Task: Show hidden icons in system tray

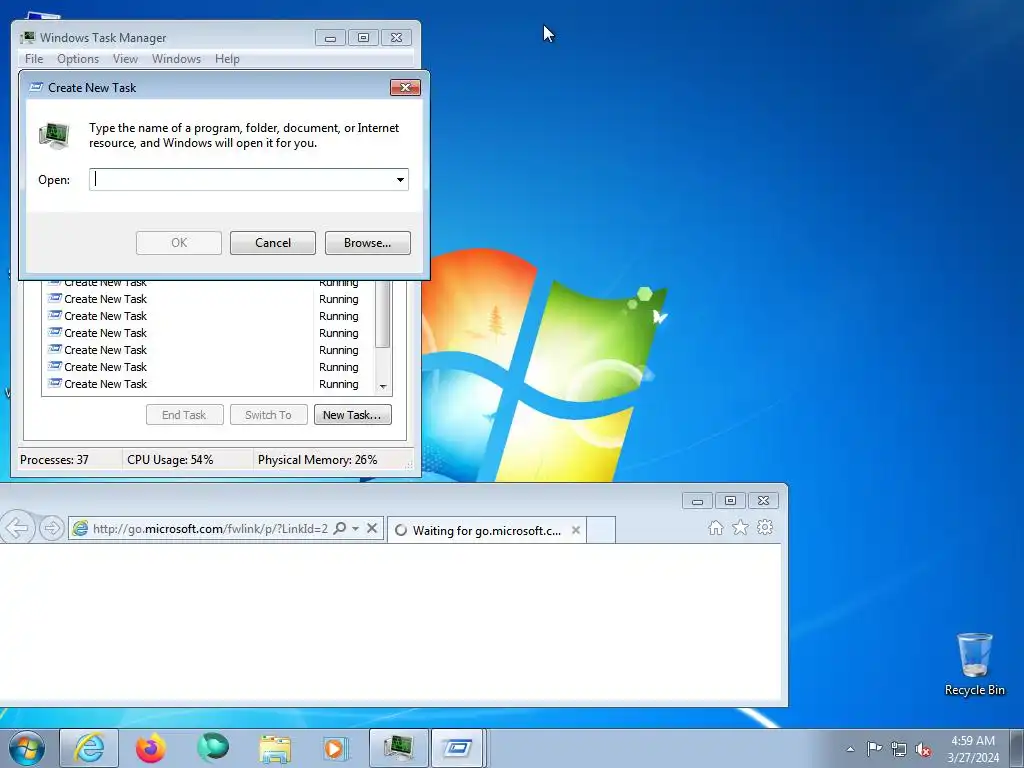Action: pos(850,749)
